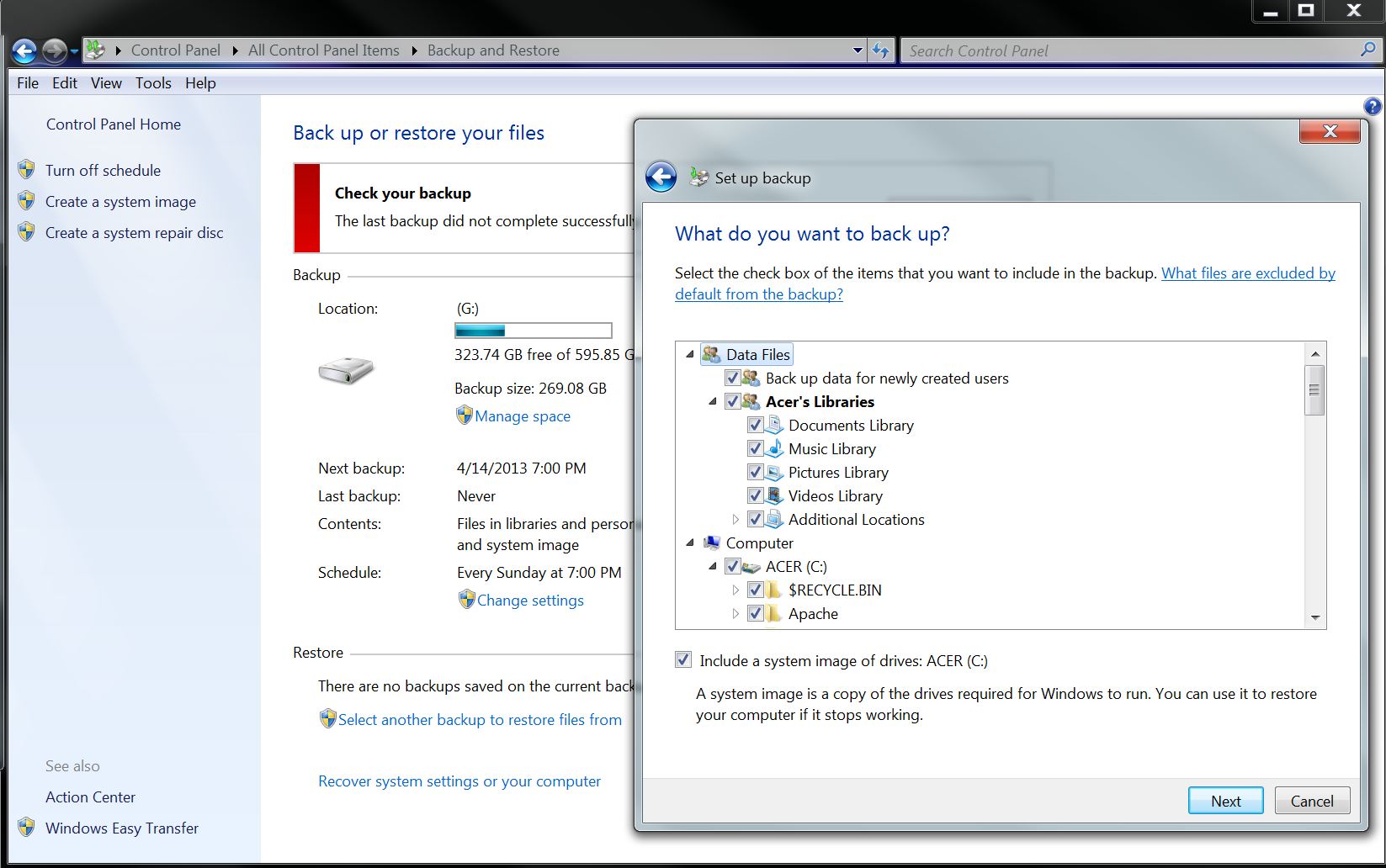The width and height of the screenshot is (1386, 868).
Task: Click the Videos Library film icon
Action: (774, 495)
